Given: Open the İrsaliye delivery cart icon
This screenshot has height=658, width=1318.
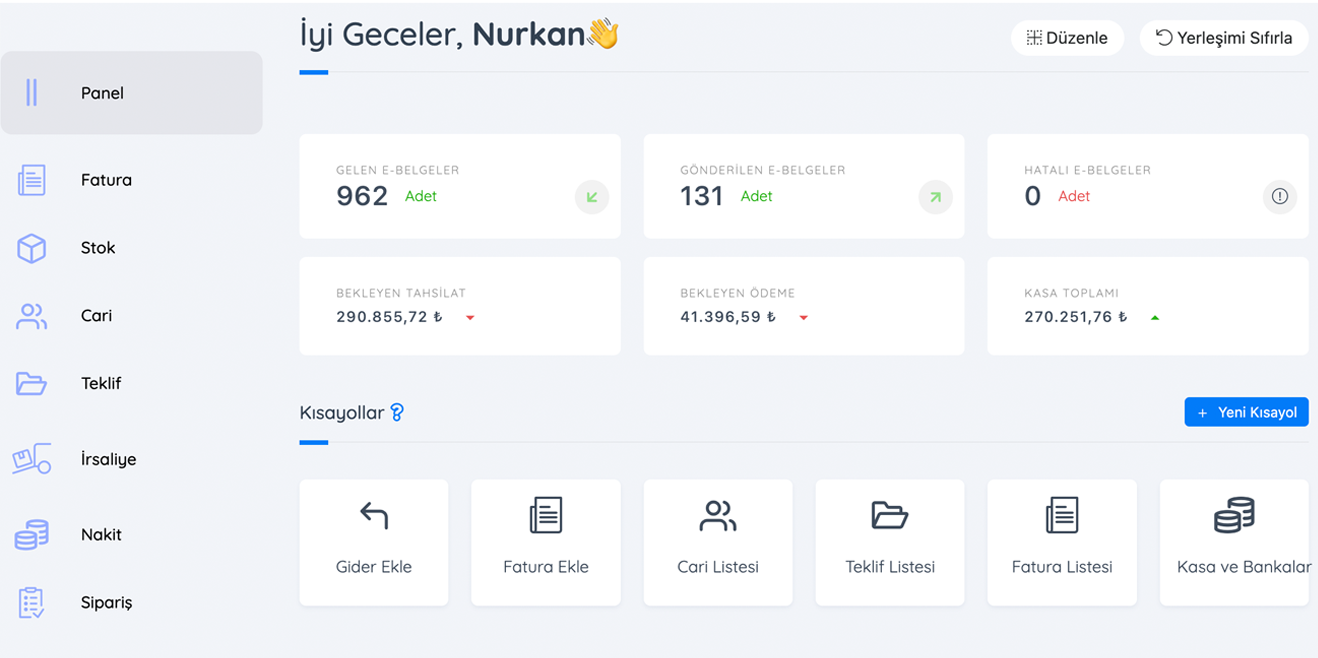Looking at the screenshot, I should click(x=32, y=459).
